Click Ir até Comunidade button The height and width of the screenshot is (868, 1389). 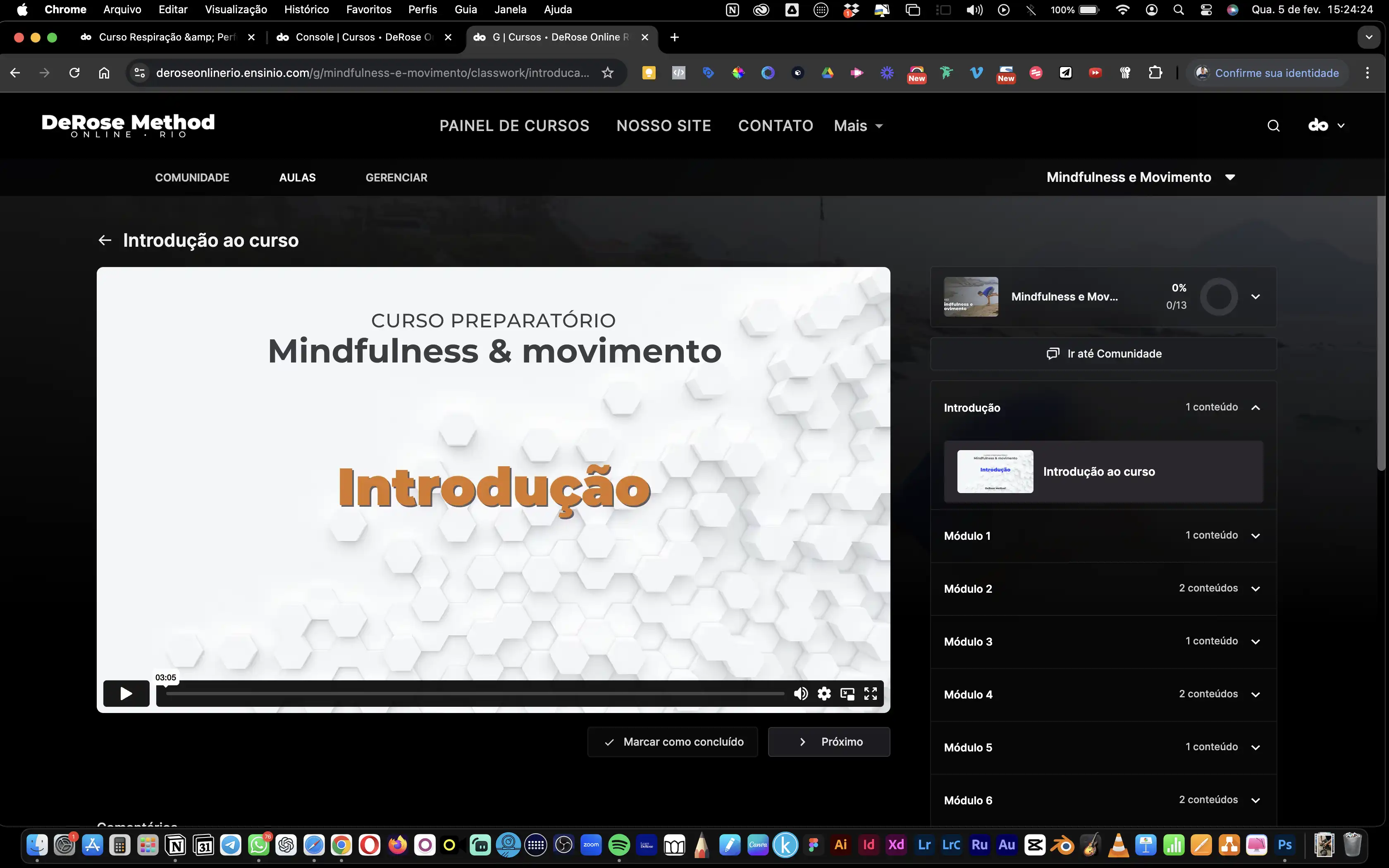(1103, 354)
